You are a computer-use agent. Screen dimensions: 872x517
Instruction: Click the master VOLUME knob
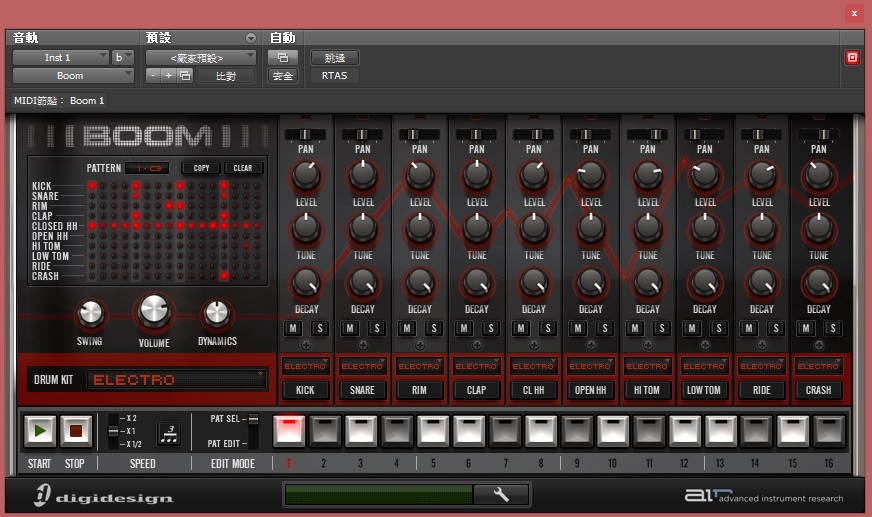[154, 310]
